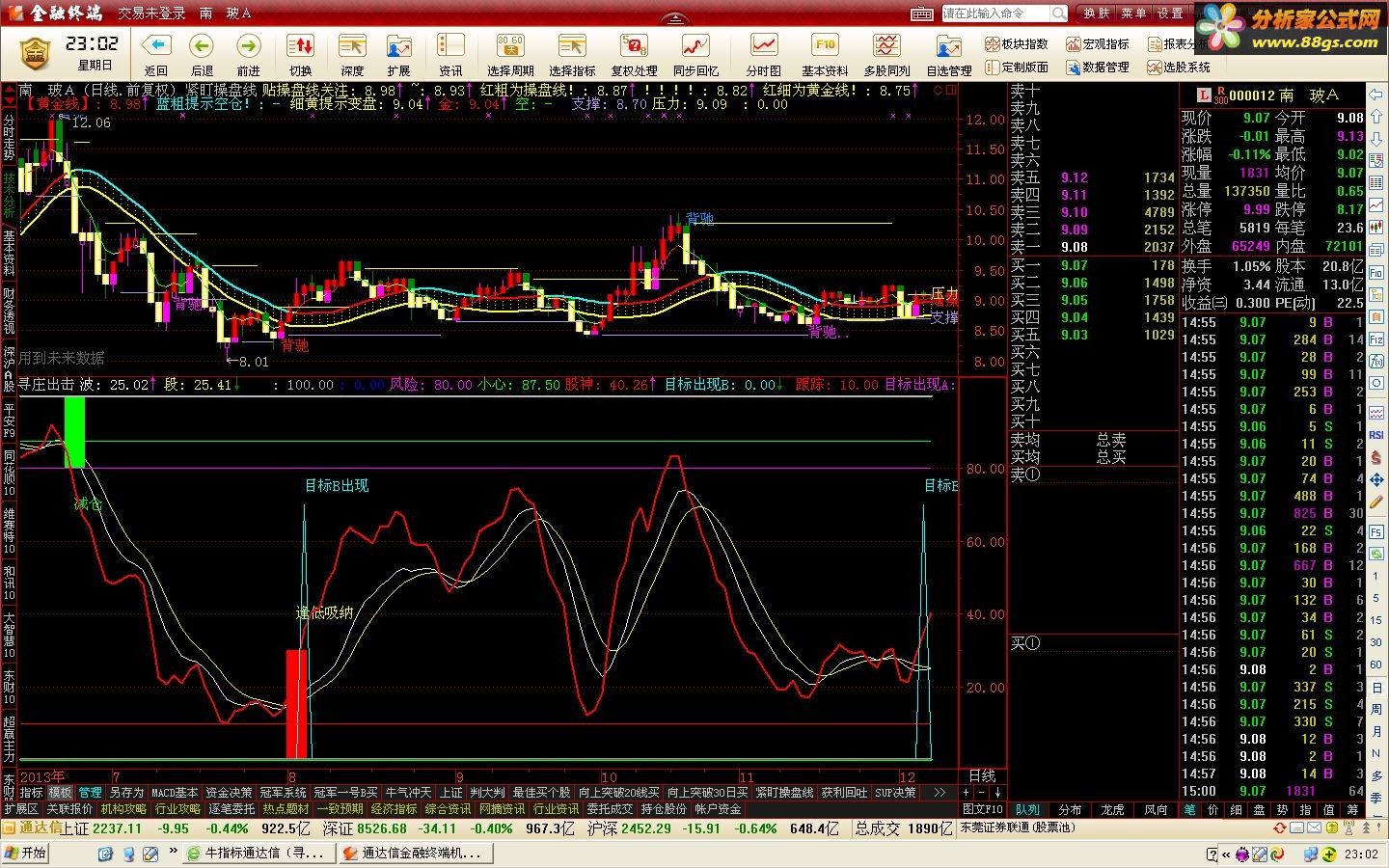Click the 复权处理 toolbar icon
This screenshot has width=1389, height=868.
634,54
